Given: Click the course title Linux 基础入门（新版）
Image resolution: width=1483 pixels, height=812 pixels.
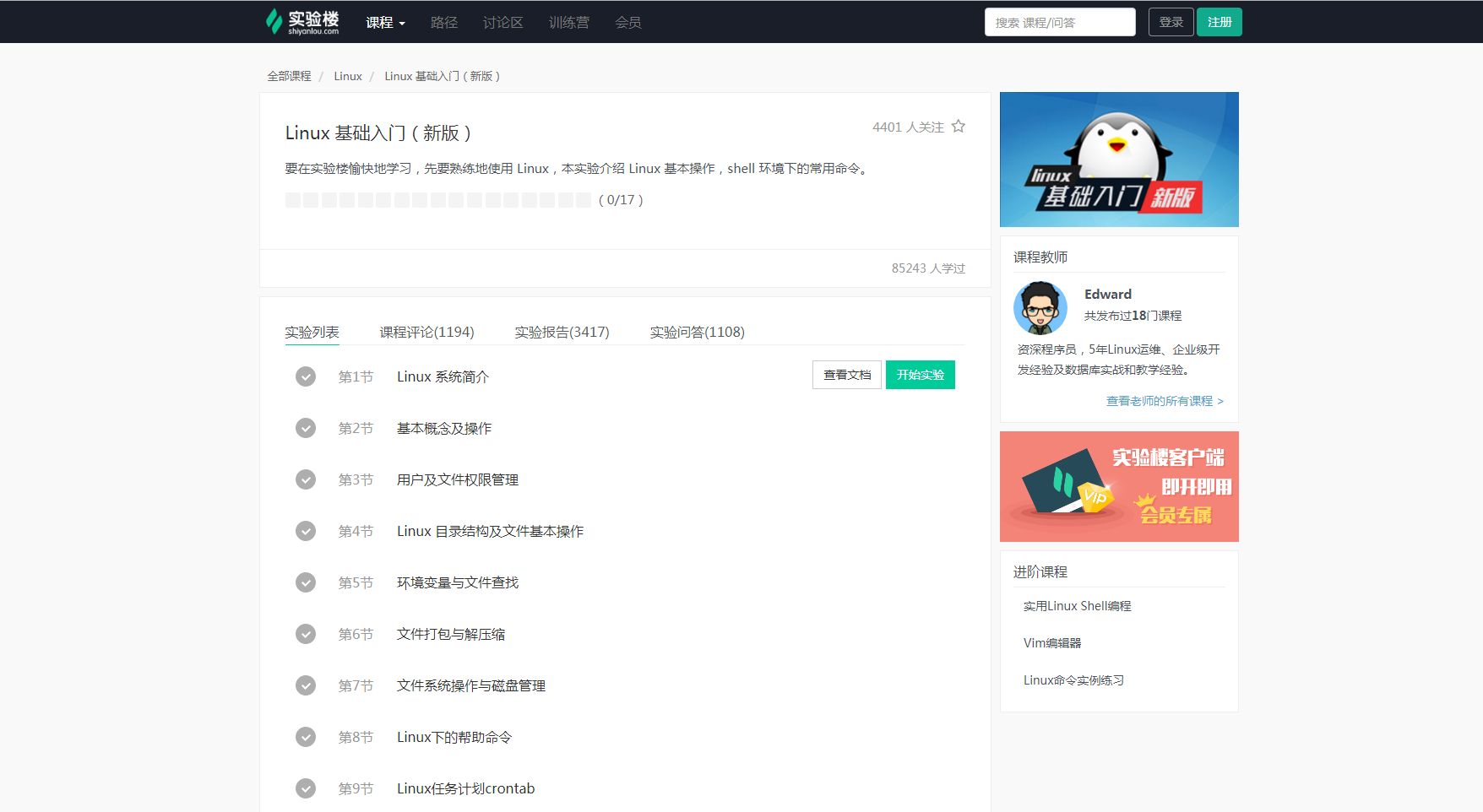Looking at the screenshot, I should click(x=378, y=133).
